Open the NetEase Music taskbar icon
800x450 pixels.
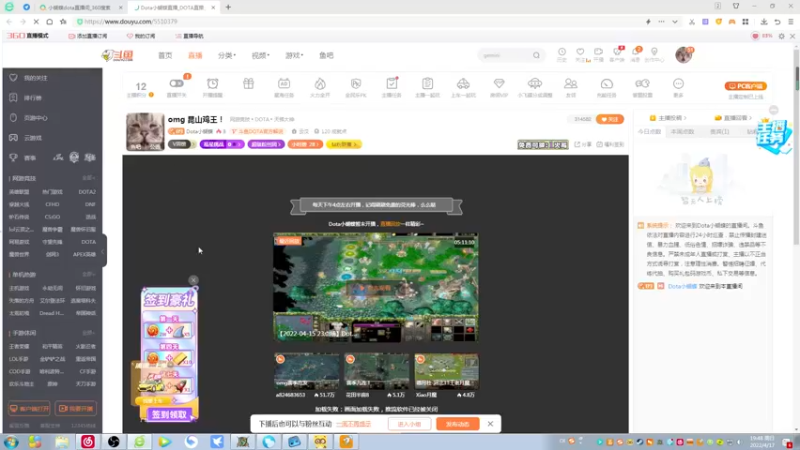(x=87, y=442)
